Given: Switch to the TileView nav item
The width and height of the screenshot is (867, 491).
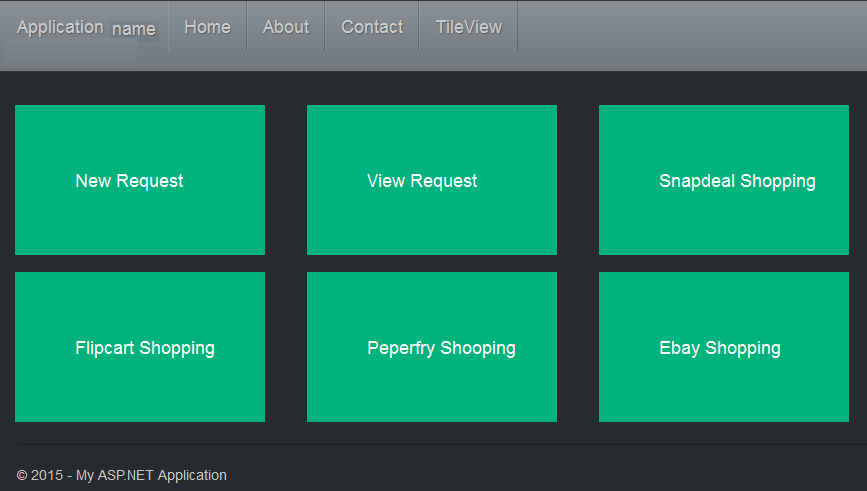Looking at the screenshot, I should click(x=468, y=27).
